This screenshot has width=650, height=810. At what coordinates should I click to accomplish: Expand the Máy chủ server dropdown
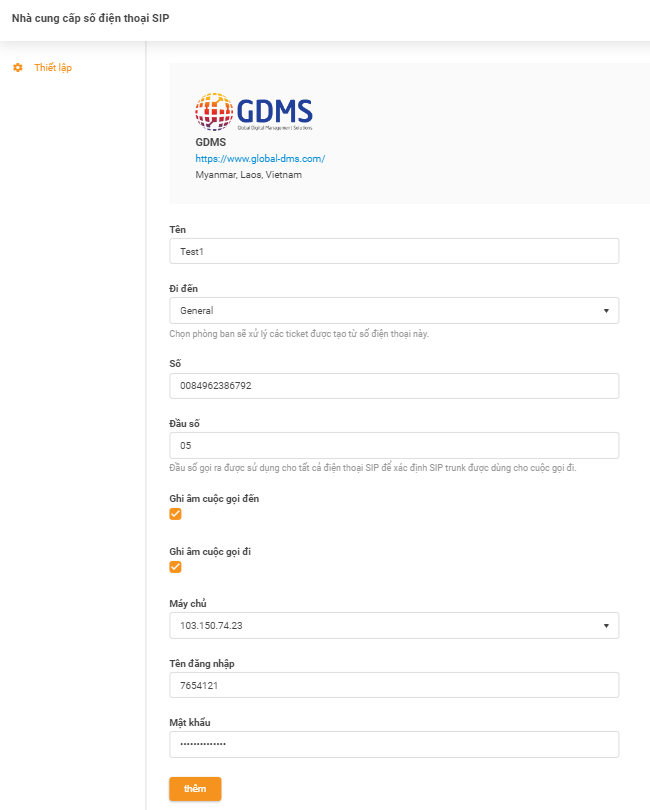(394, 625)
